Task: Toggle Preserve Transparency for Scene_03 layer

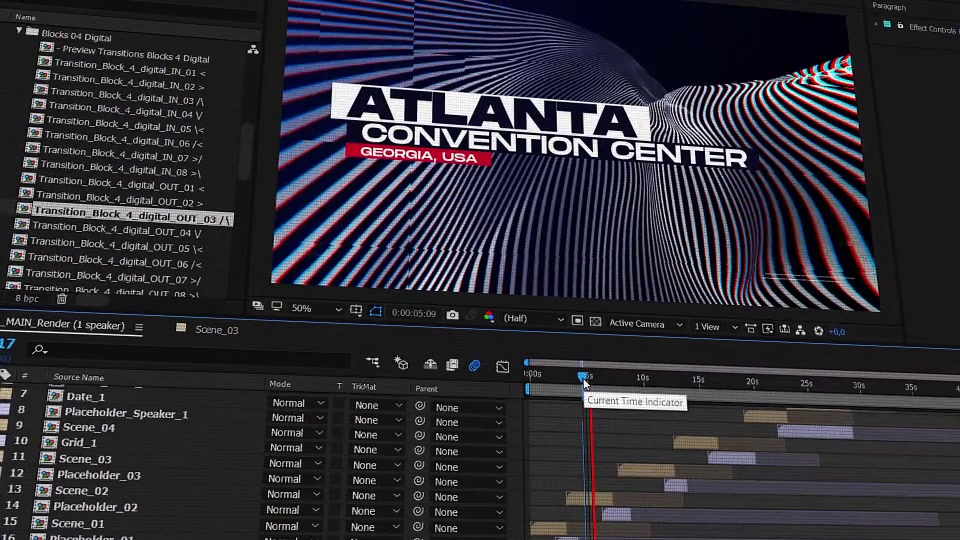Action: click(338, 464)
